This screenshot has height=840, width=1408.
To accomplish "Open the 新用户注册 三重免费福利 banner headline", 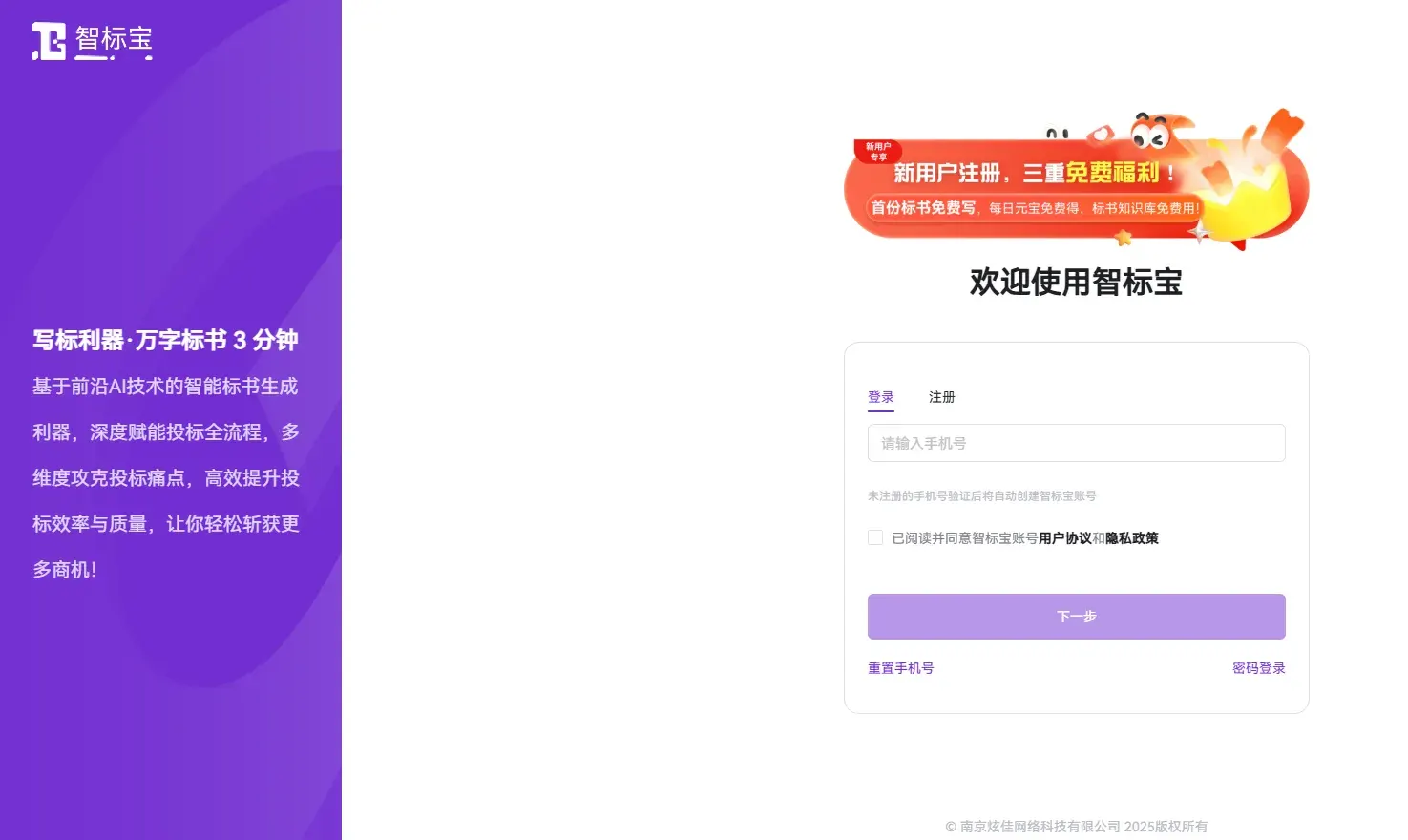I will (1033, 173).
